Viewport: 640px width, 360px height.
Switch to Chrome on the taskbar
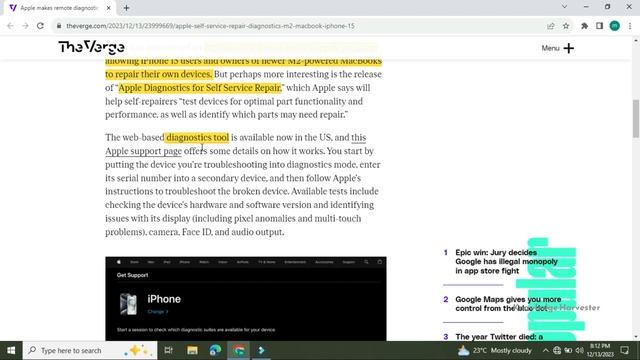(239, 350)
